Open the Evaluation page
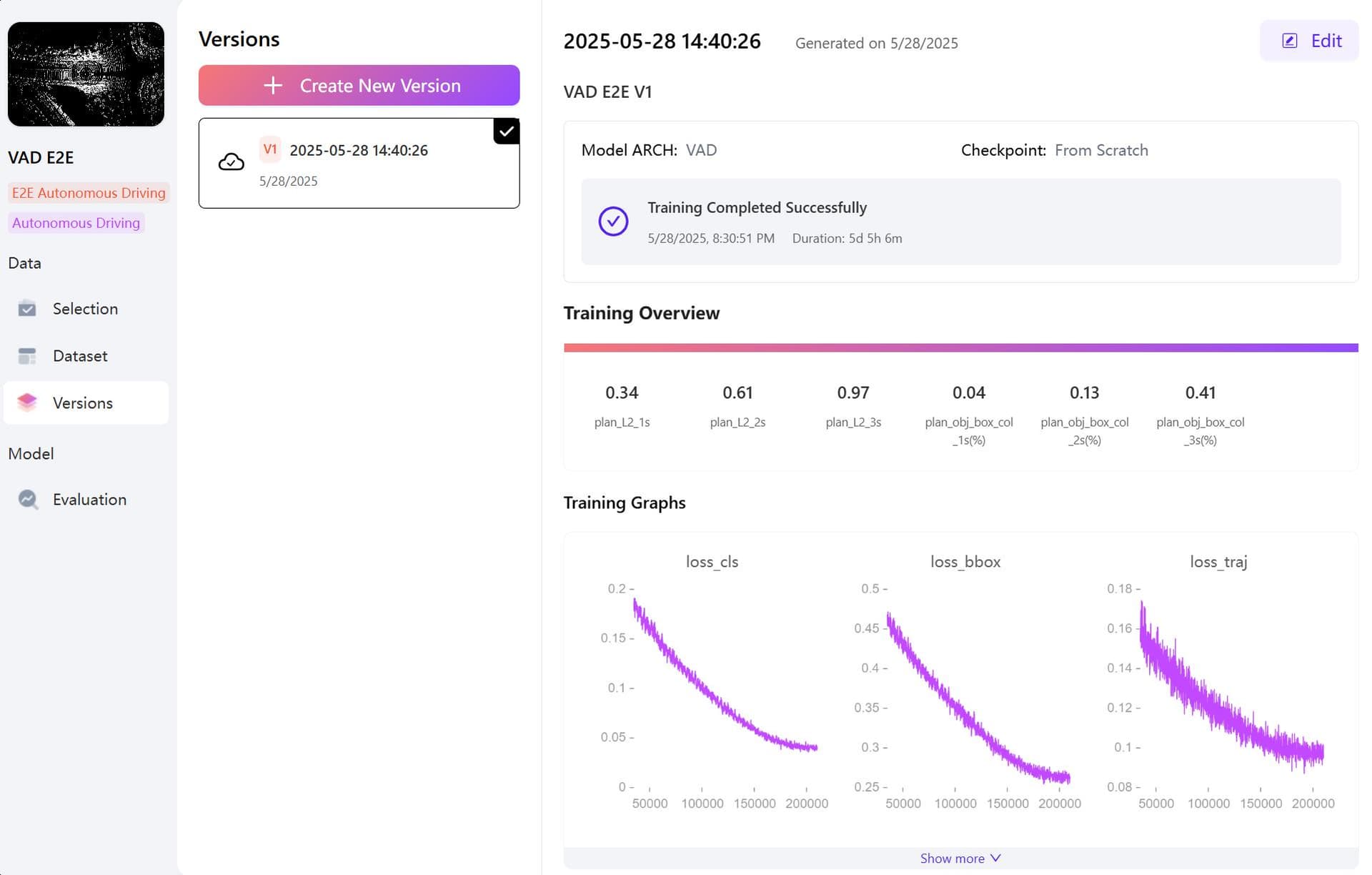Viewport: 1372px width, 875px height. (89, 499)
